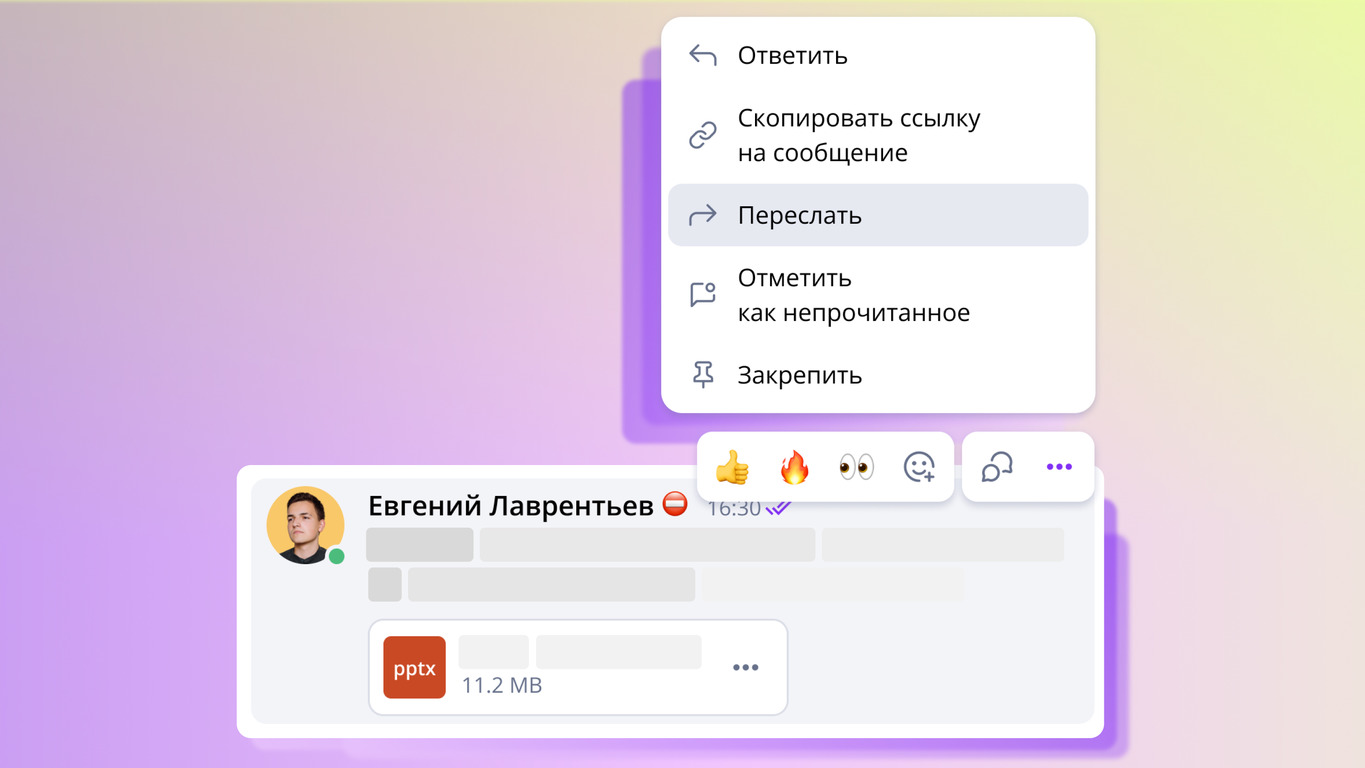Click the reply arrow icon
Screen dimensions: 1365x768
coord(703,55)
